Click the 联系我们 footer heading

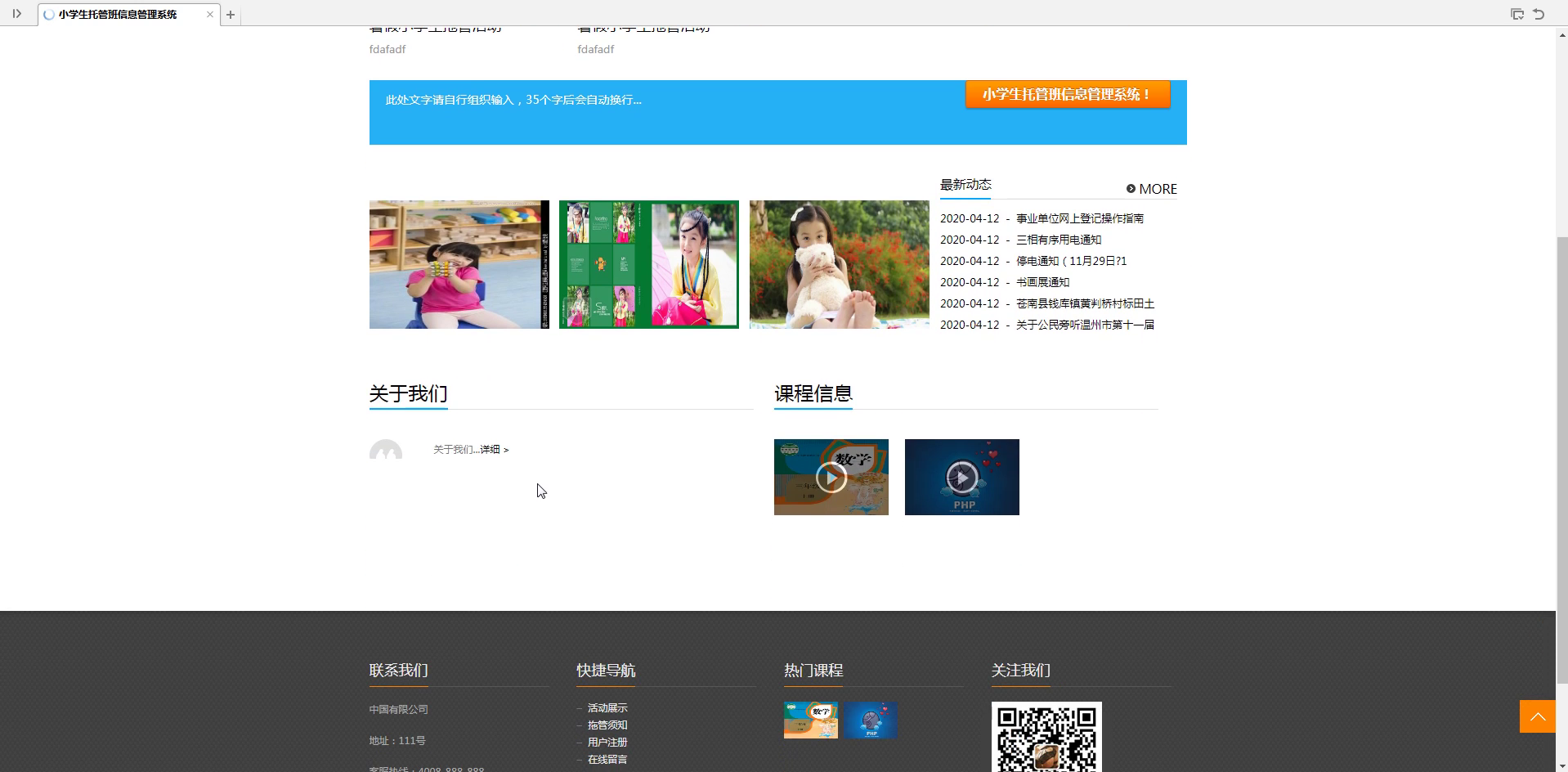[398, 671]
